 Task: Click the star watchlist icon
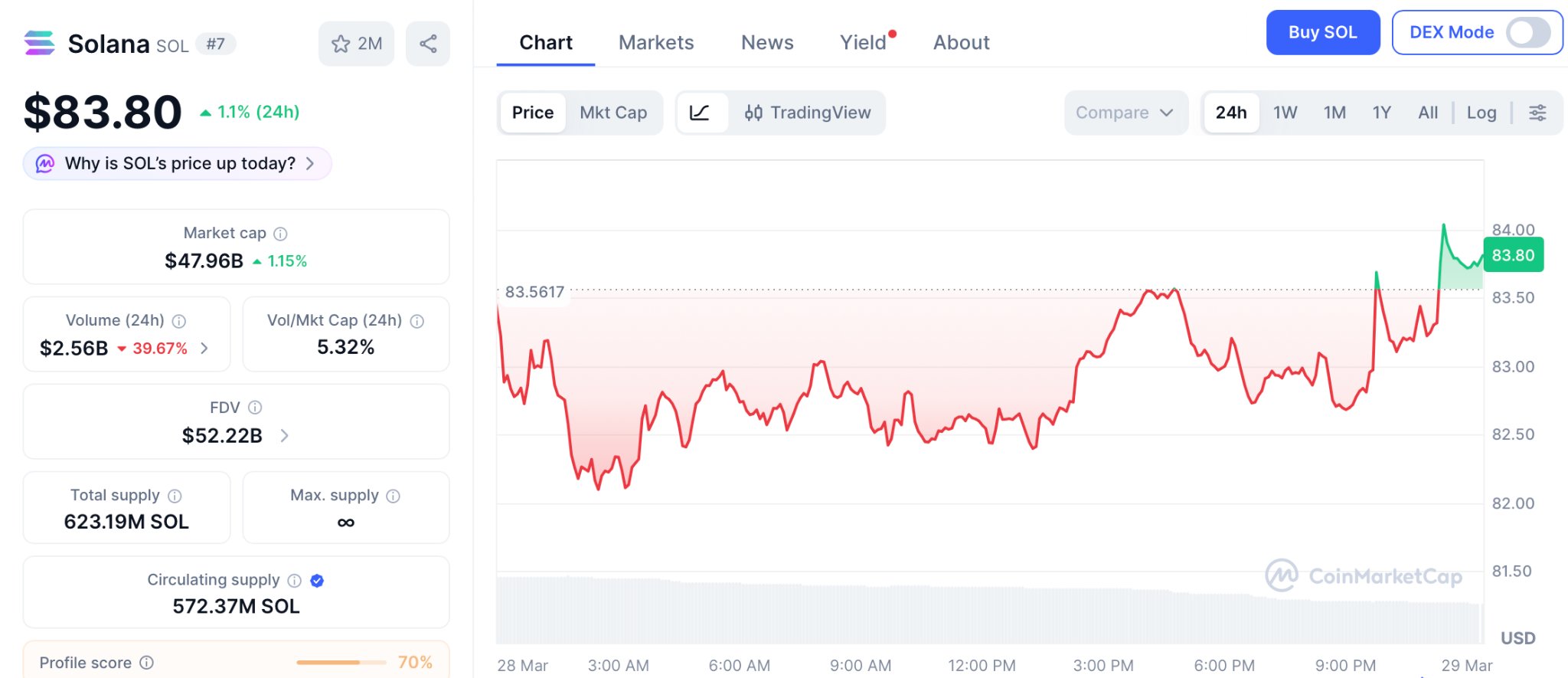tap(341, 44)
